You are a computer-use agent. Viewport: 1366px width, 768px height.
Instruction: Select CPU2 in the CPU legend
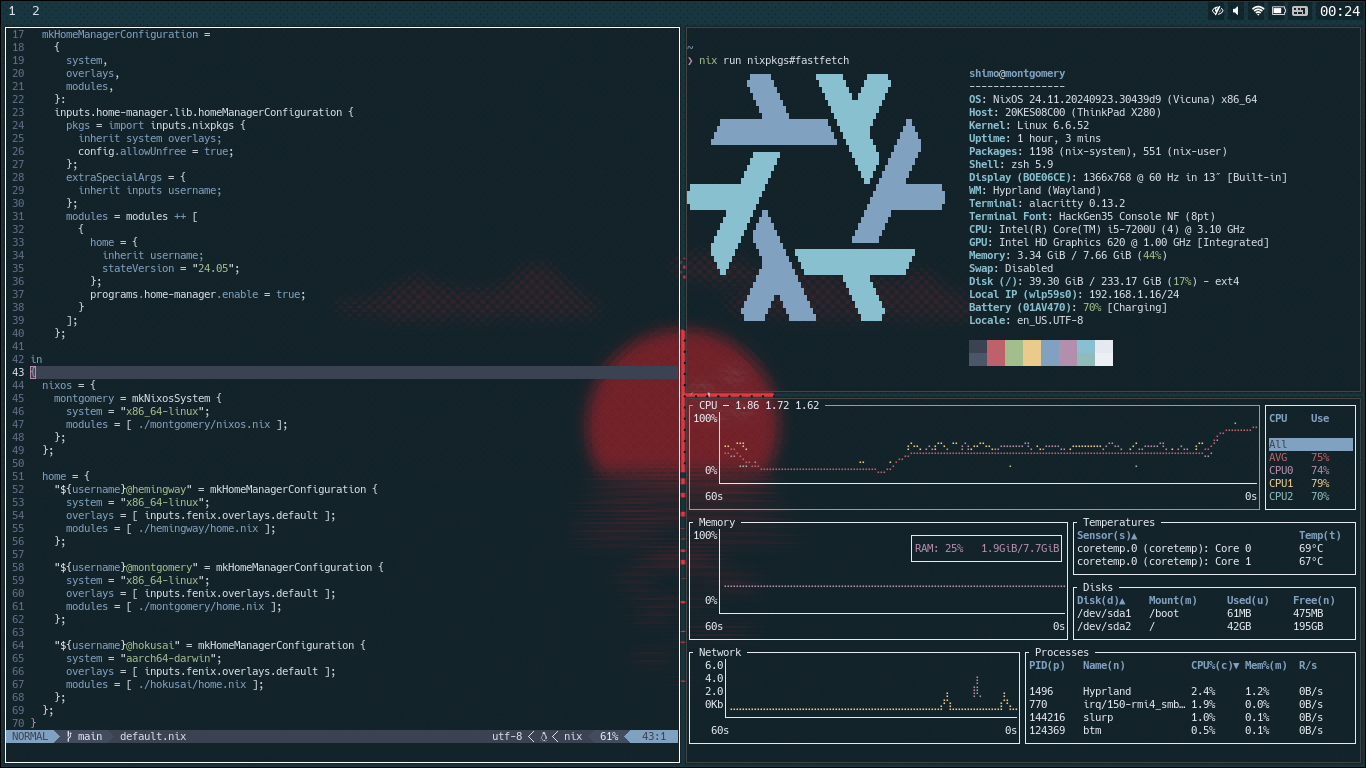pyautogui.click(x=1310, y=496)
